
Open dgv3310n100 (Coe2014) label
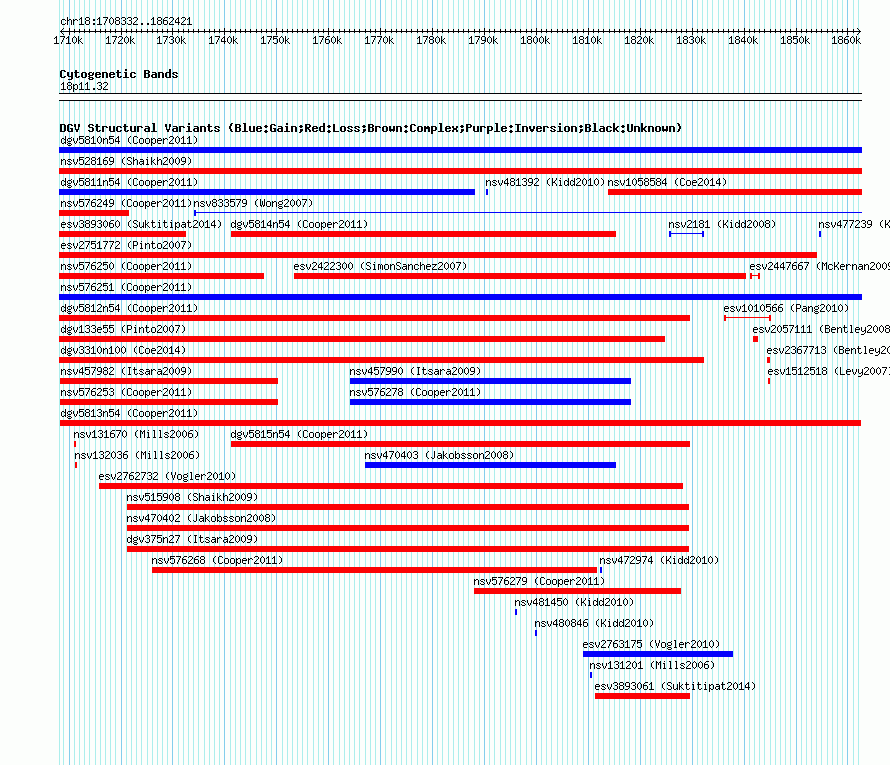click(123, 350)
